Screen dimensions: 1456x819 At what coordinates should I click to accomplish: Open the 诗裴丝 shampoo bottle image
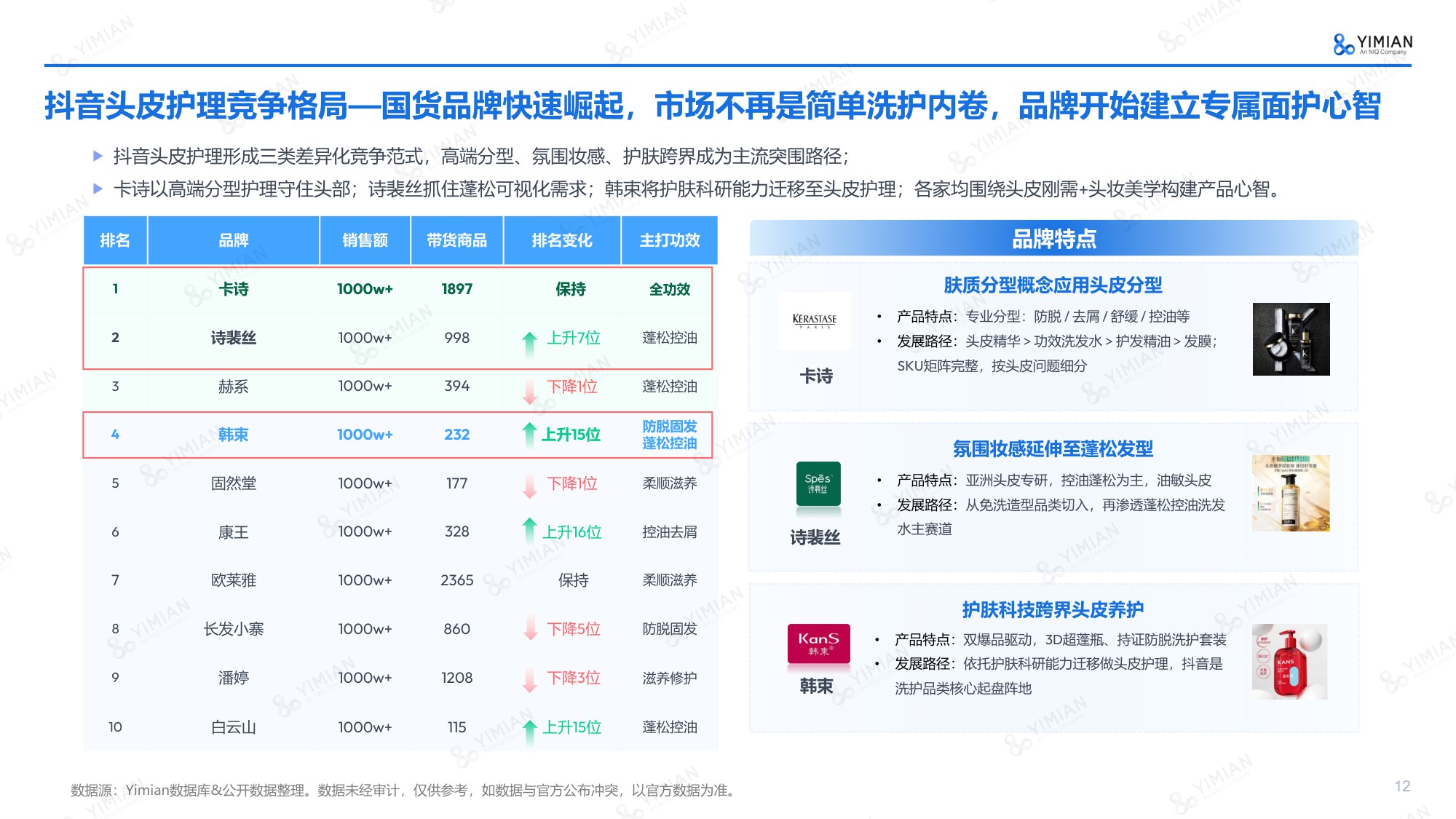pyautogui.click(x=1291, y=493)
